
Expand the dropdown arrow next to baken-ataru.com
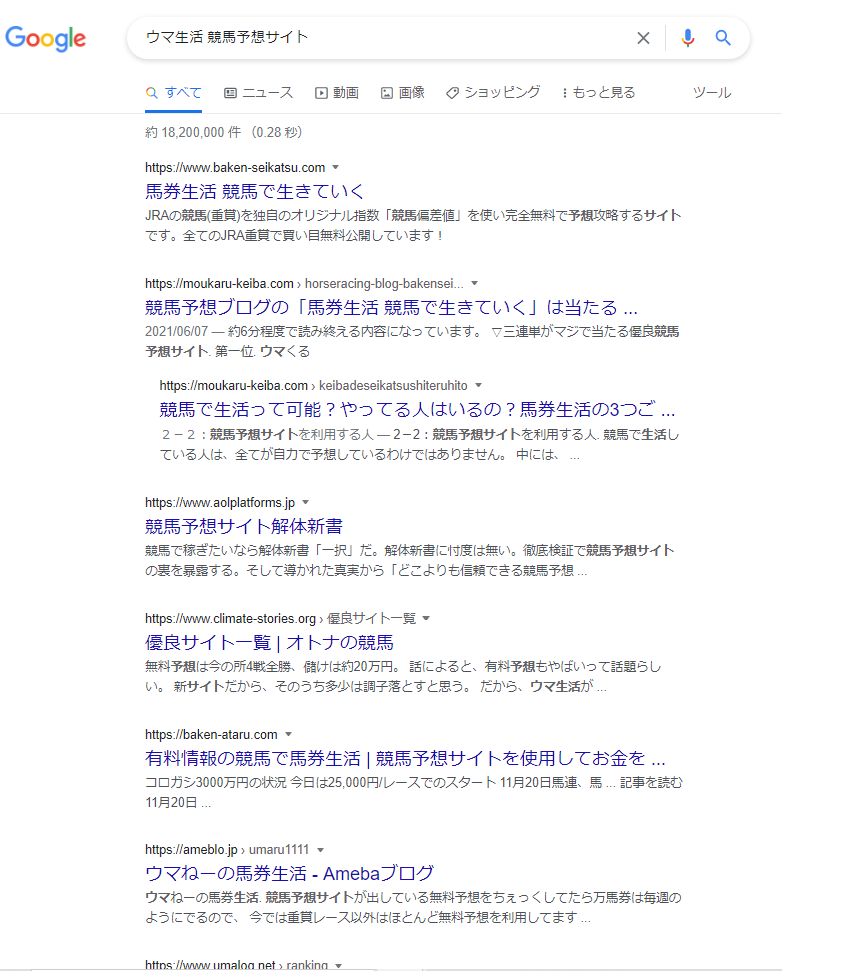[x=288, y=734]
